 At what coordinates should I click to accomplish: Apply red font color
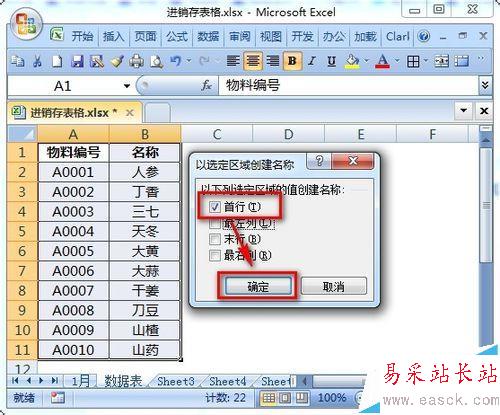(382, 61)
